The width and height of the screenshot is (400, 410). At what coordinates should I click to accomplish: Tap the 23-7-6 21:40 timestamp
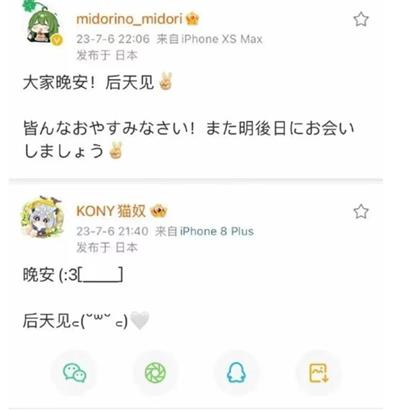tap(112, 231)
